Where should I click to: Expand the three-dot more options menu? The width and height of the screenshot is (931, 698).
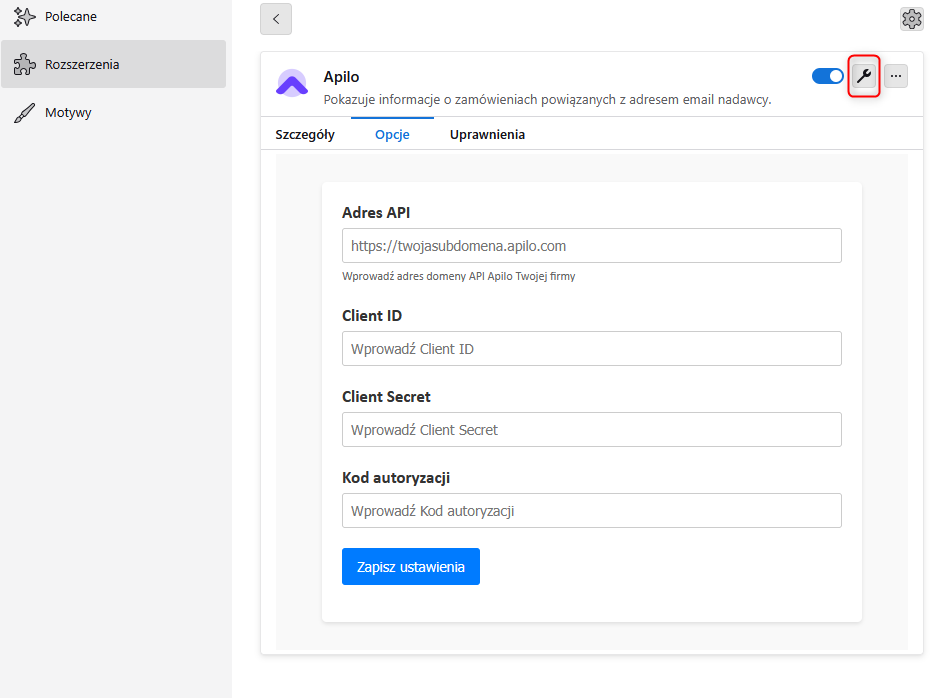tap(896, 76)
